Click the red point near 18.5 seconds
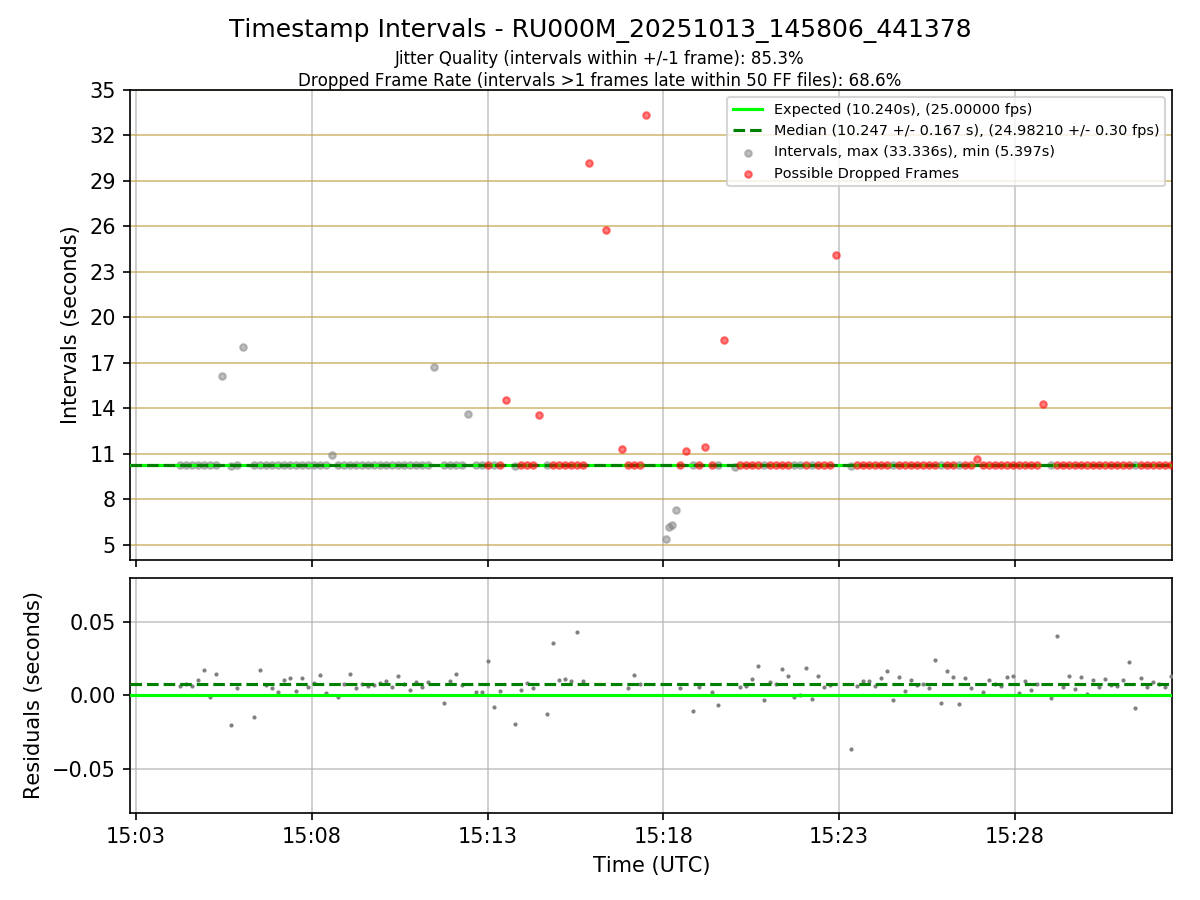The image size is (1200, 900). click(724, 340)
